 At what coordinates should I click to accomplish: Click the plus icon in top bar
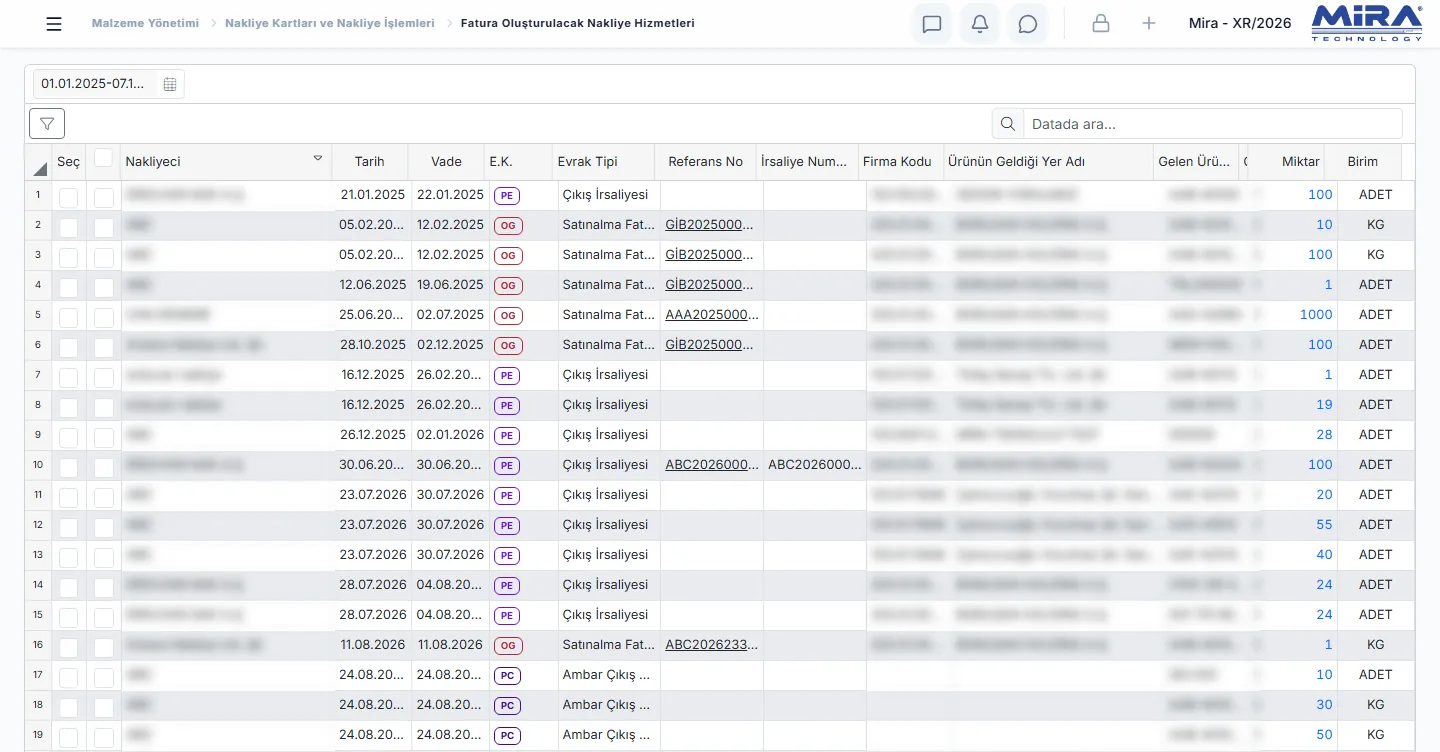tap(1149, 24)
